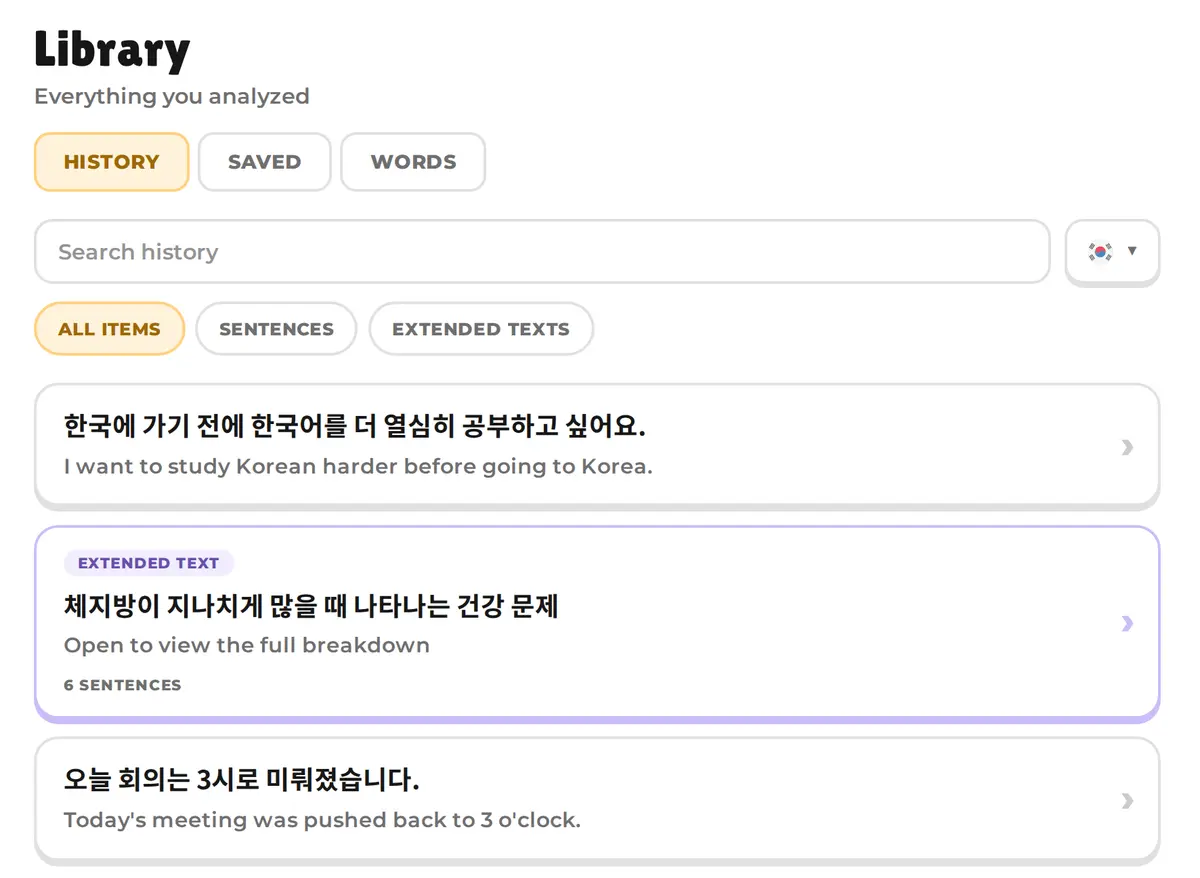This screenshot has height=878, width=1200.
Task: Open chevron on the meeting pushed back card
Action: click(1127, 800)
